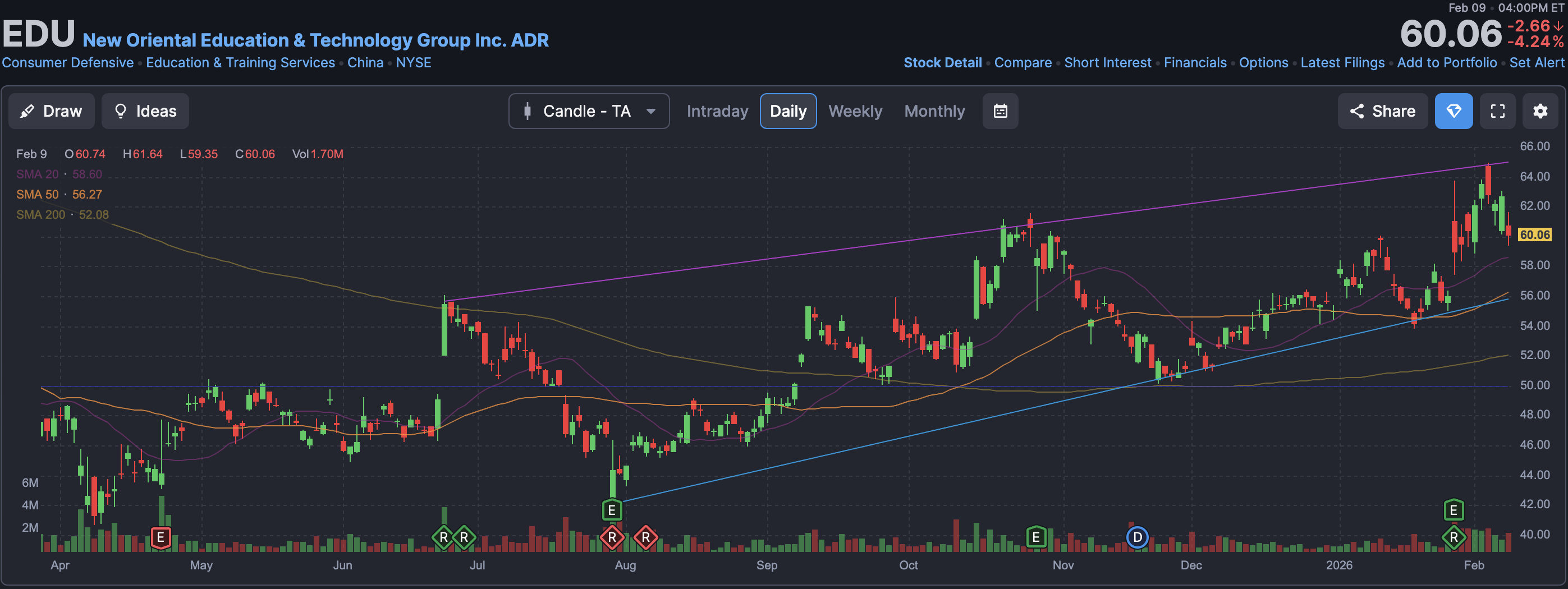Click the green E earnings marker in late October
The image size is (1568, 589).
1035,537
